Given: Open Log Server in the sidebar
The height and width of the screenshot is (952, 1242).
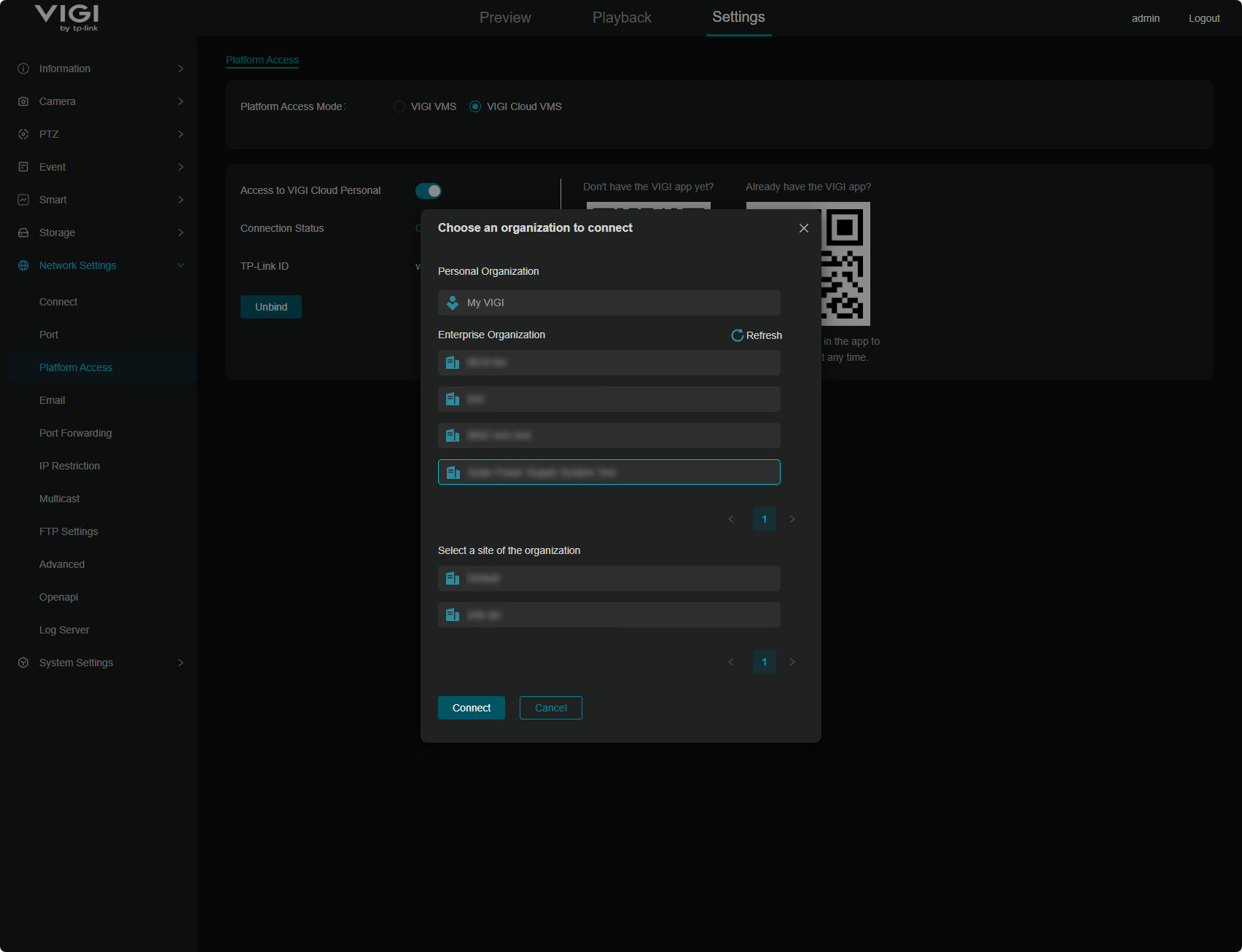Looking at the screenshot, I should [x=64, y=630].
